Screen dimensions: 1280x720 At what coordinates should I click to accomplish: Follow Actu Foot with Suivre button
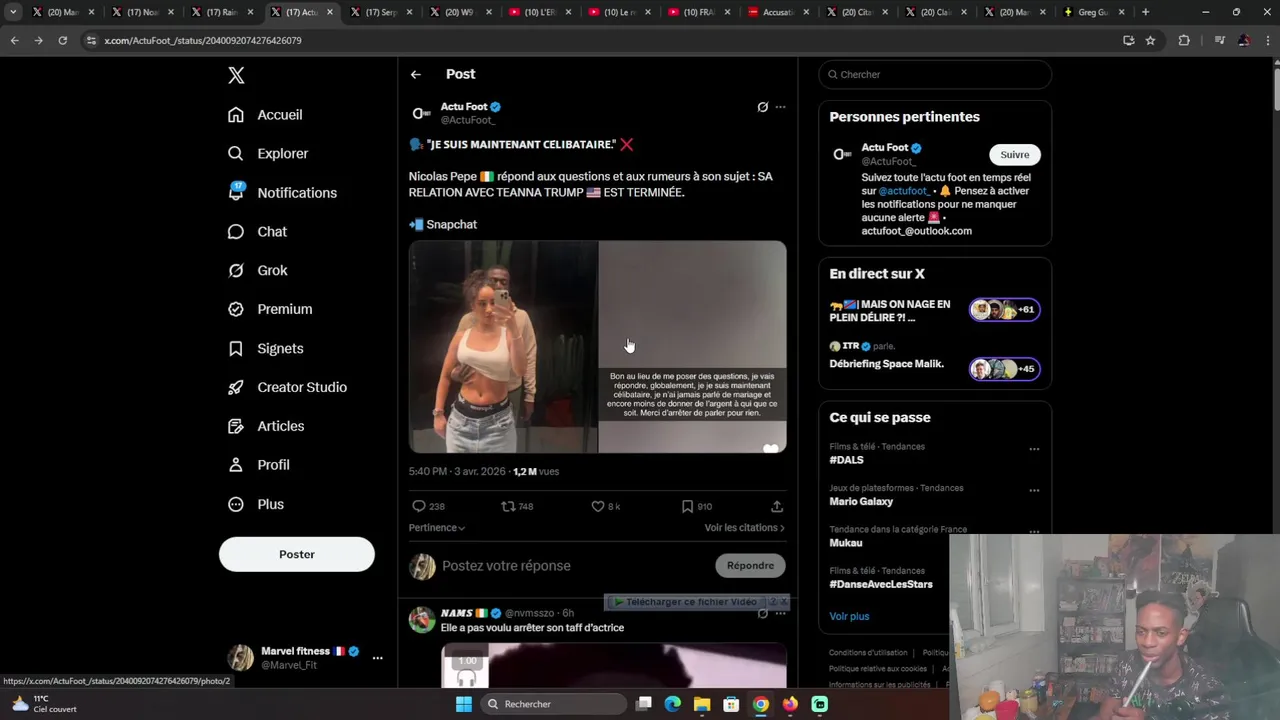1015,155
